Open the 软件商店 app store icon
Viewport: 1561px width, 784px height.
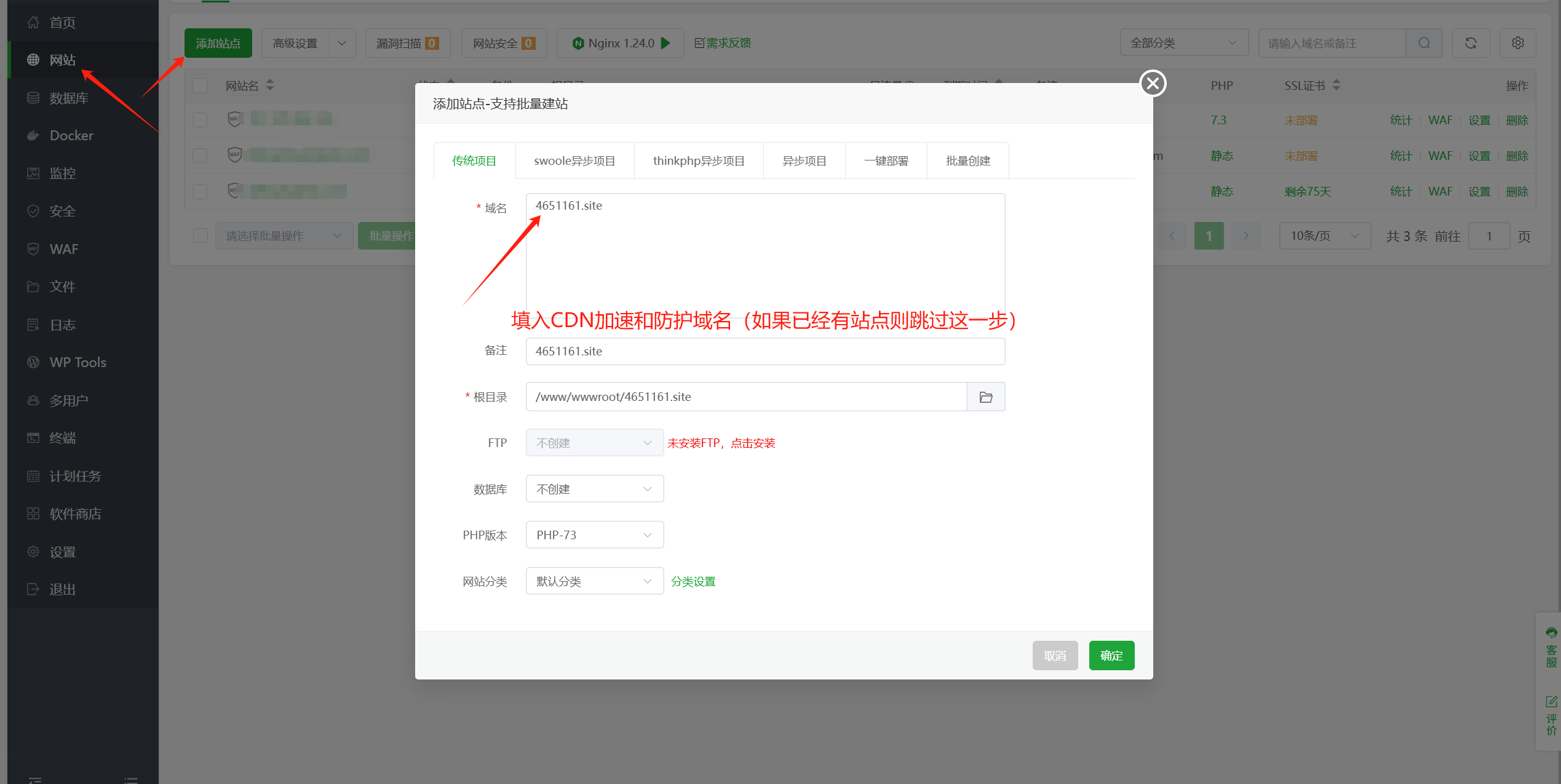(33, 513)
